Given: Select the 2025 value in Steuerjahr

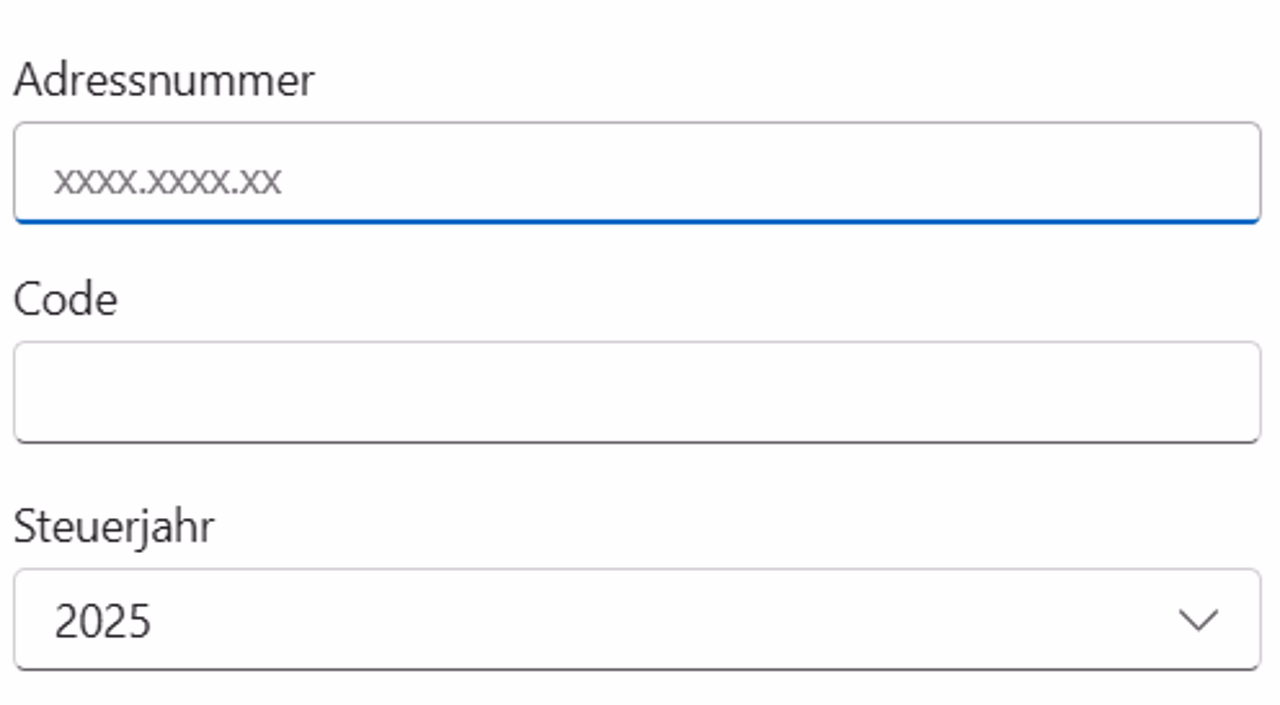Looking at the screenshot, I should (x=102, y=621).
